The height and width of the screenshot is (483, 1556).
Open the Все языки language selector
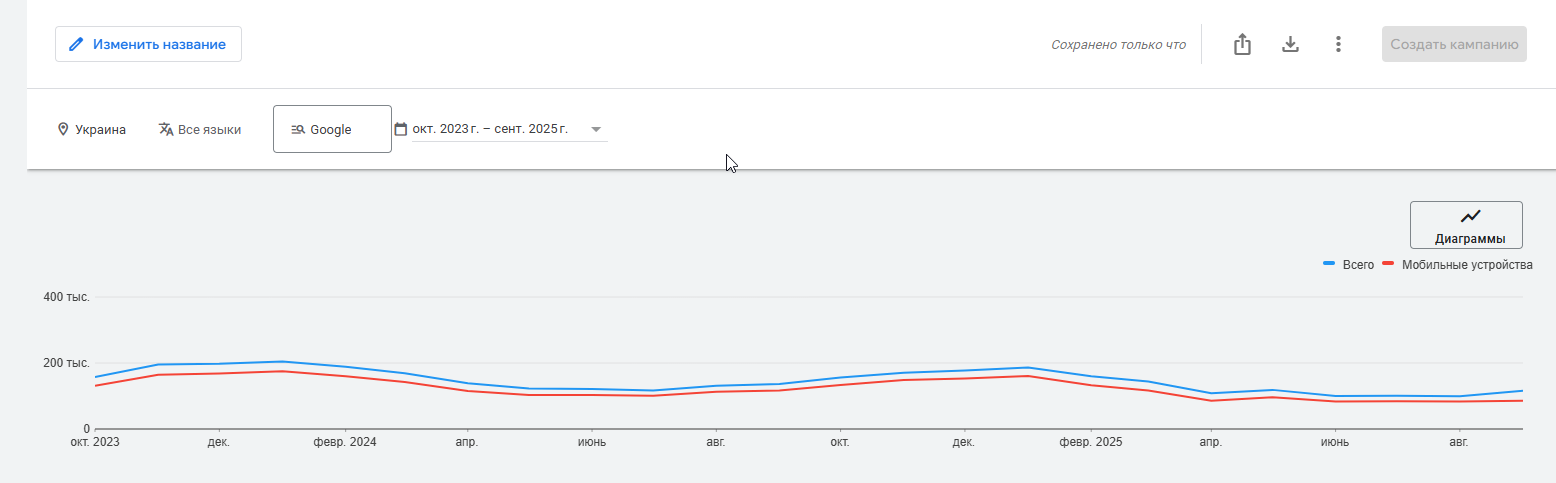click(x=209, y=129)
